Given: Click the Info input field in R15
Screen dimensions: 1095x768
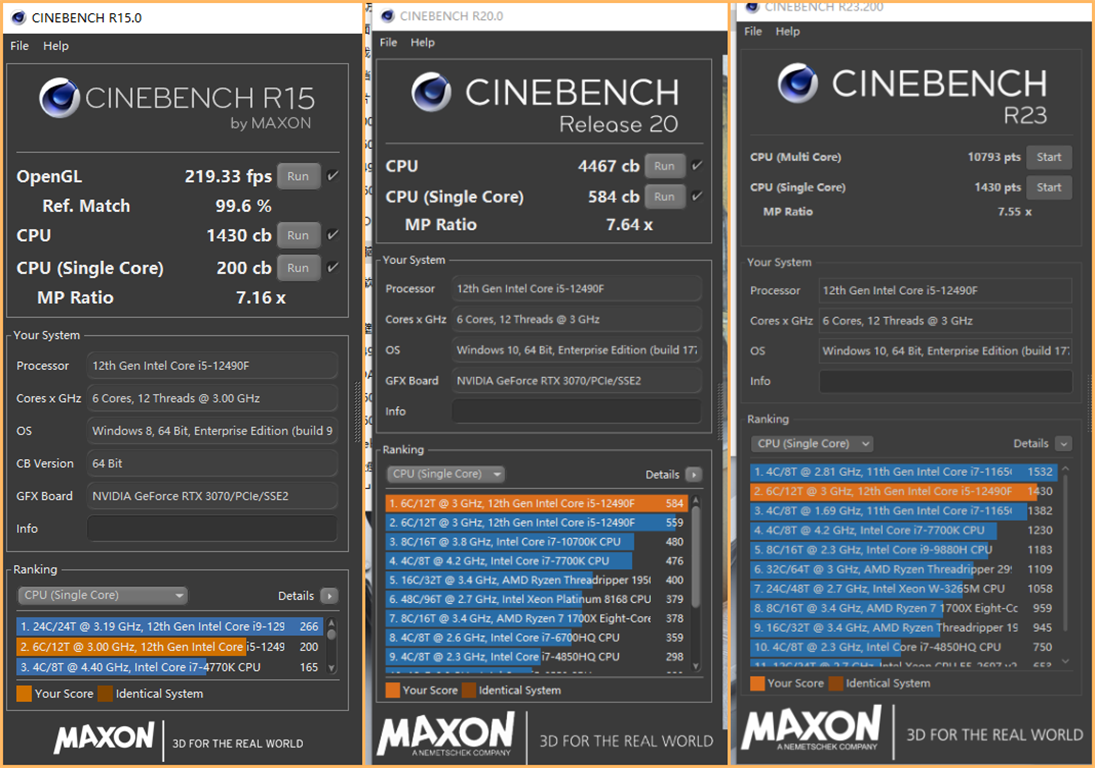Looking at the screenshot, I should 212,529.
